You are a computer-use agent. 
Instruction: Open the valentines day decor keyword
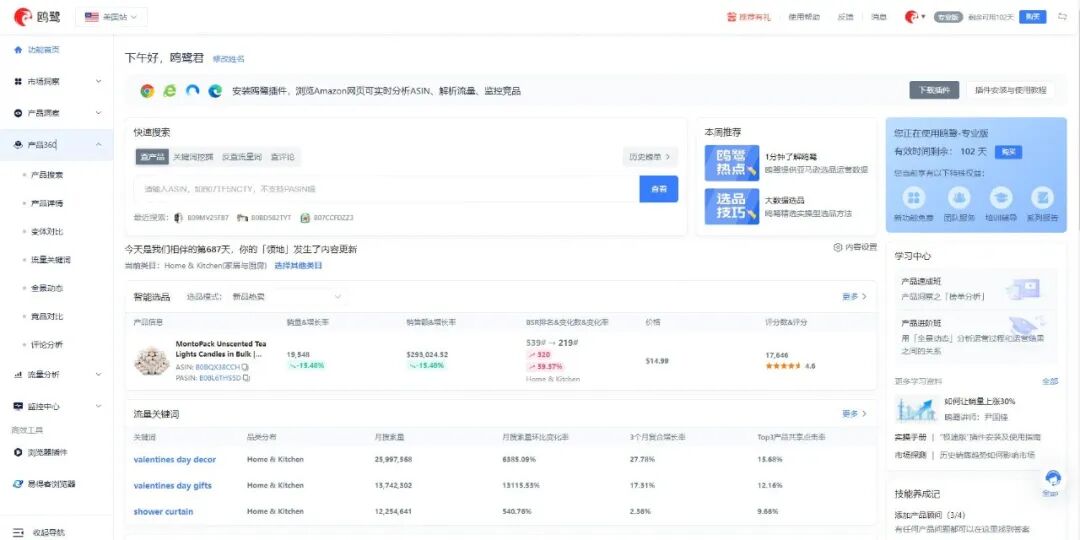pos(174,459)
